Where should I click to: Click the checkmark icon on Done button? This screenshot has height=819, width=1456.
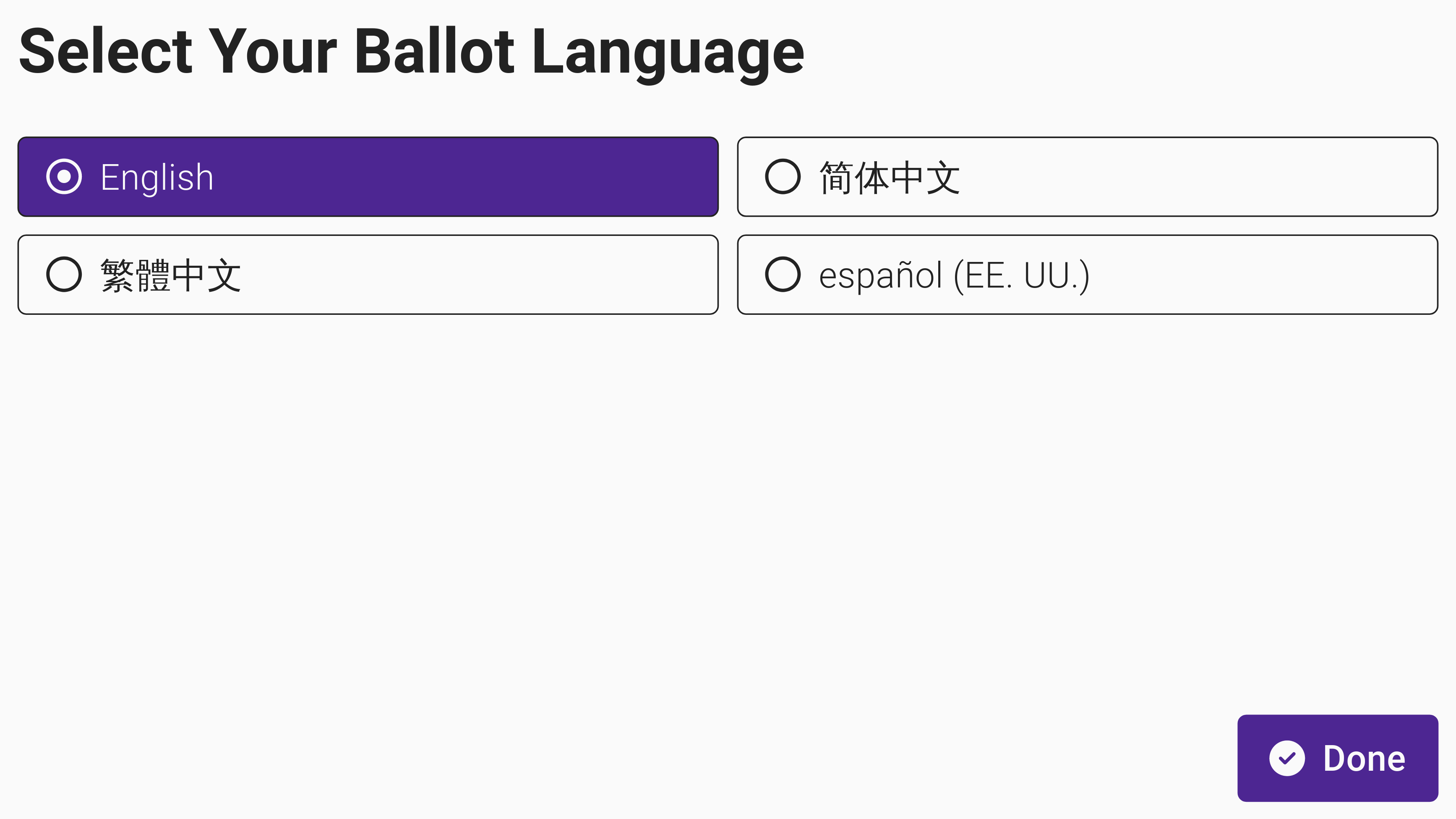pyautogui.click(x=1286, y=758)
